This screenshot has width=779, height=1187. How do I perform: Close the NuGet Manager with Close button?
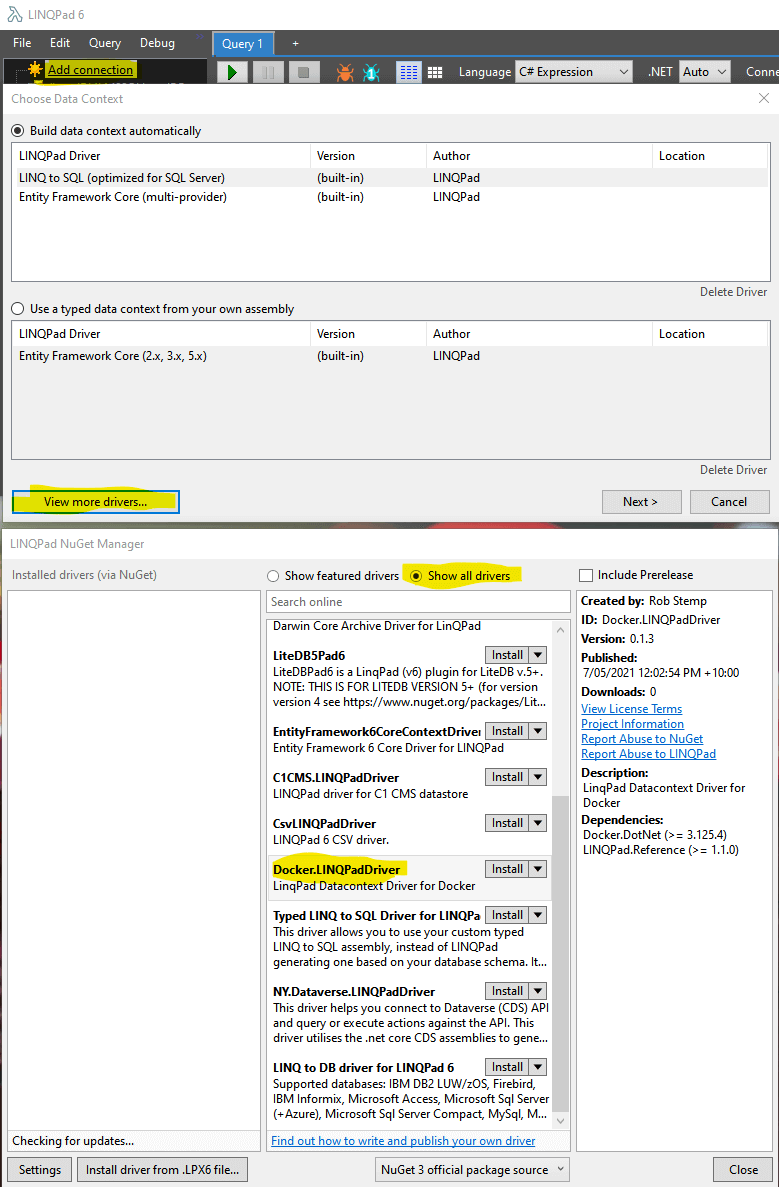pyautogui.click(x=743, y=1170)
